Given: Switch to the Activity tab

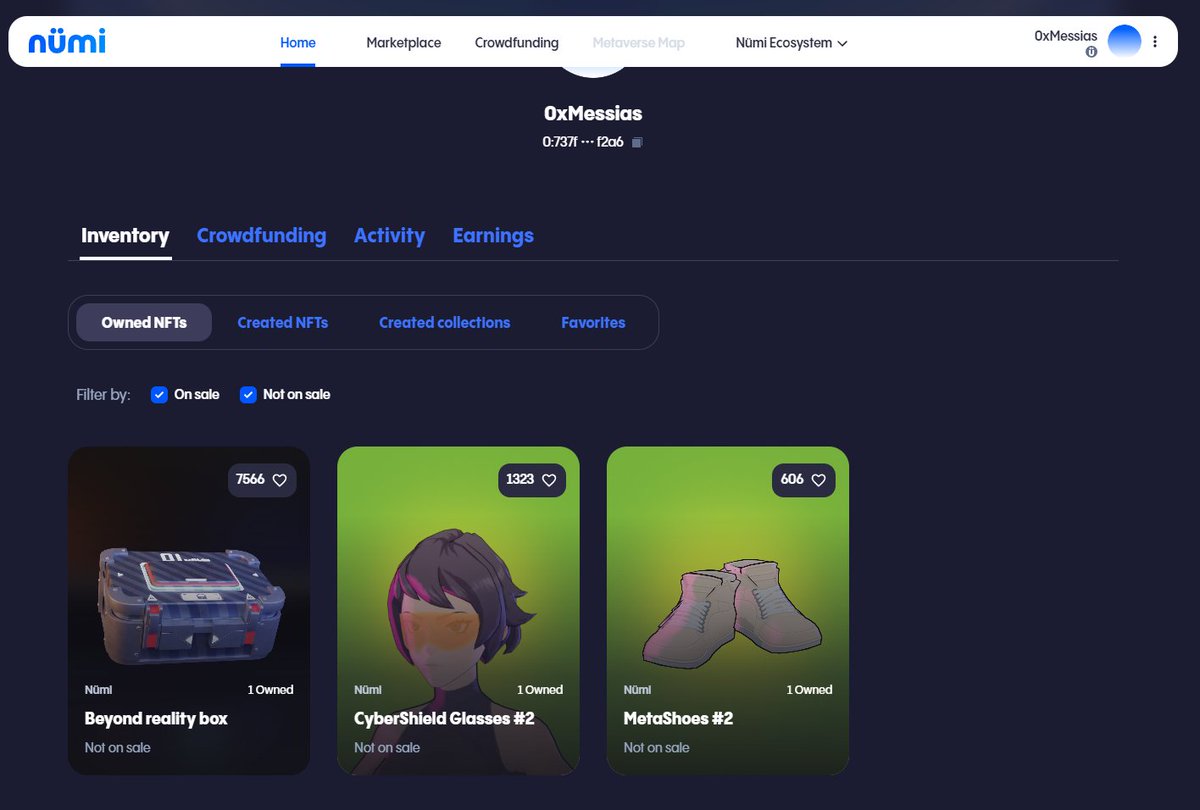Looking at the screenshot, I should 389,235.
